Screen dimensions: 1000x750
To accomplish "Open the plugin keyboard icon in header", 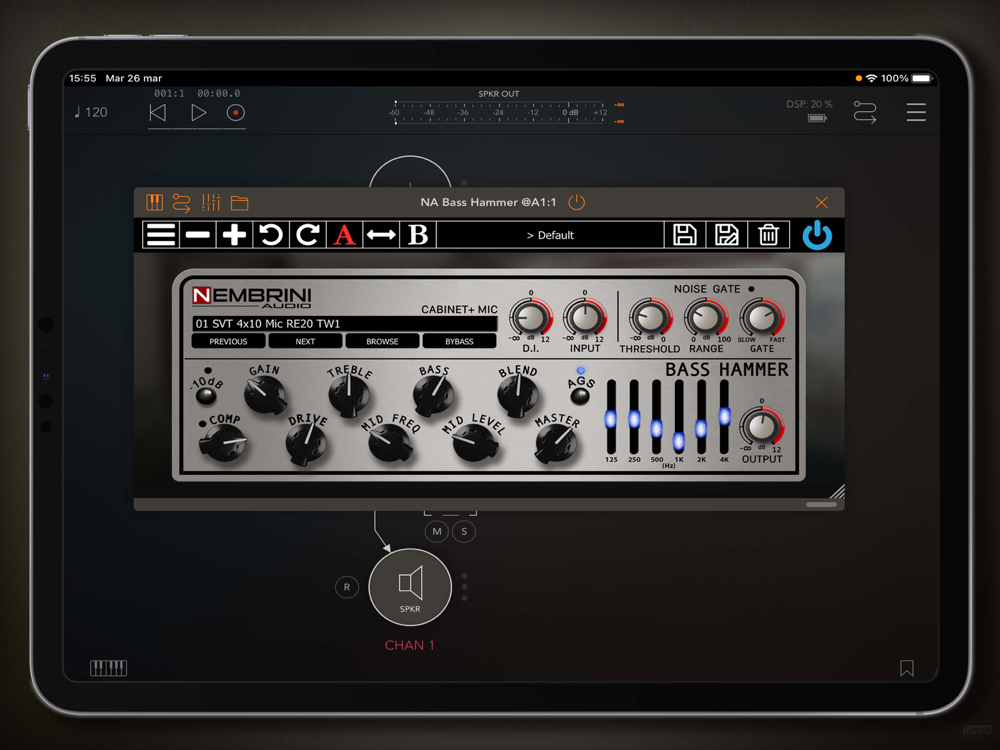I will [x=154, y=203].
